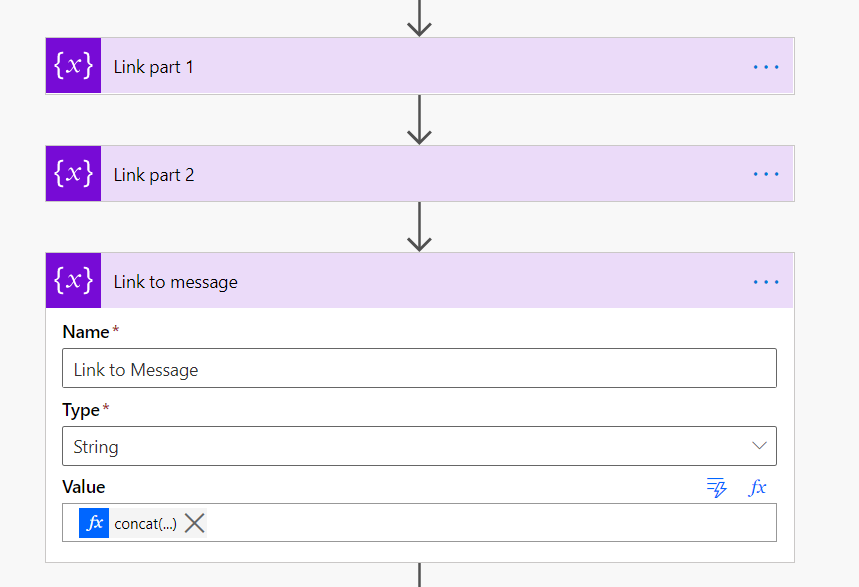Open the Type dropdown showing String

(x=400, y=446)
